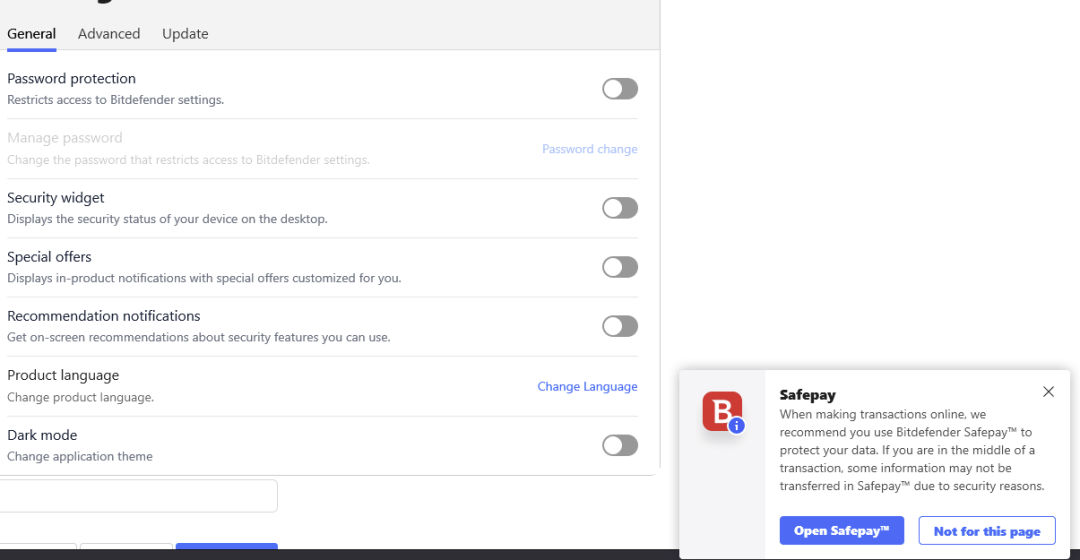
Task: Select the 'Product language' label
Action: pyautogui.click(x=63, y=375)
